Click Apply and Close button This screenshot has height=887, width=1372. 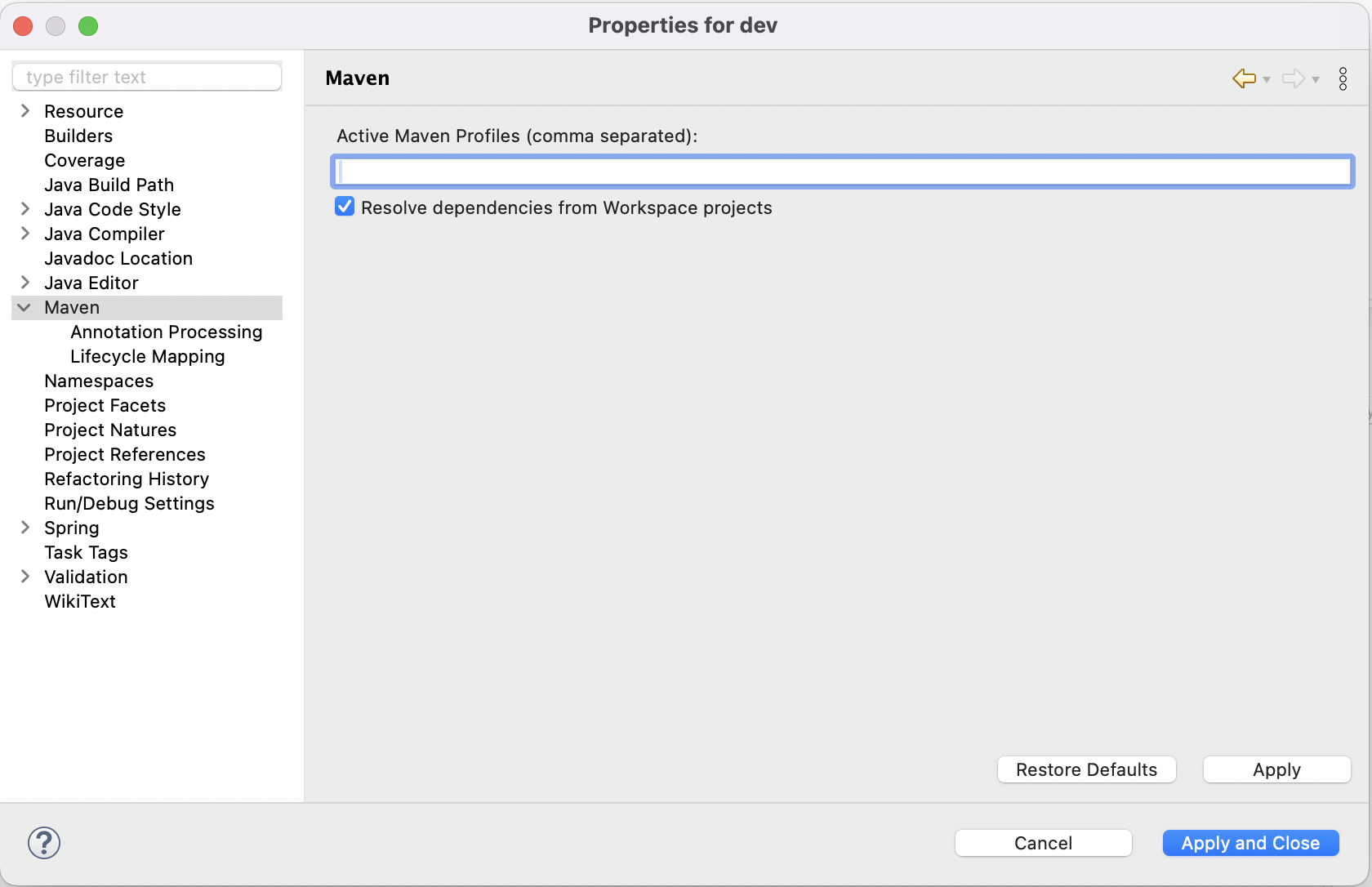tap(1251, 843)
